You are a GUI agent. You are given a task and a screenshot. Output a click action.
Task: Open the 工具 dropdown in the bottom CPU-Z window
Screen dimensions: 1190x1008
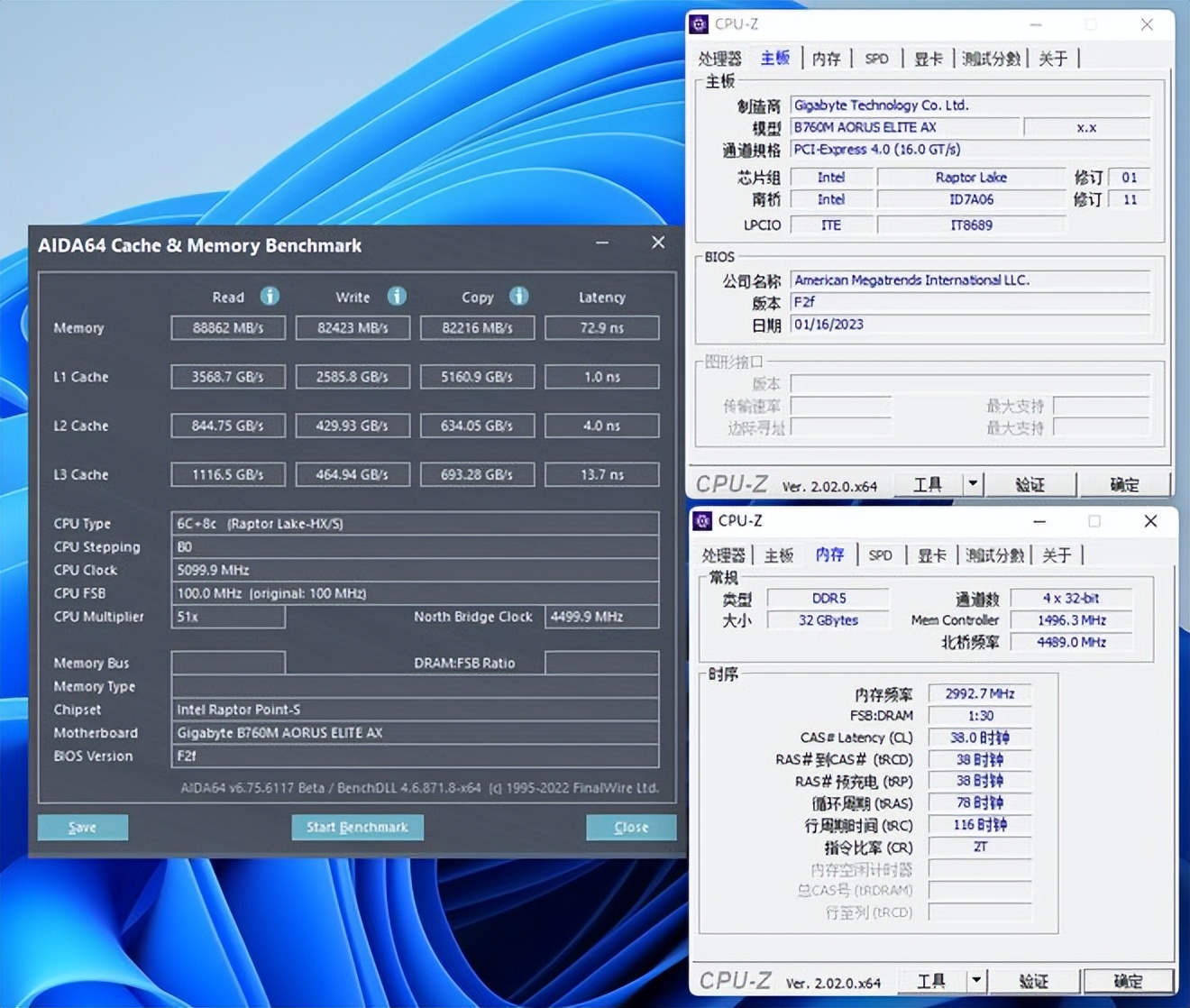coord(930,981)
